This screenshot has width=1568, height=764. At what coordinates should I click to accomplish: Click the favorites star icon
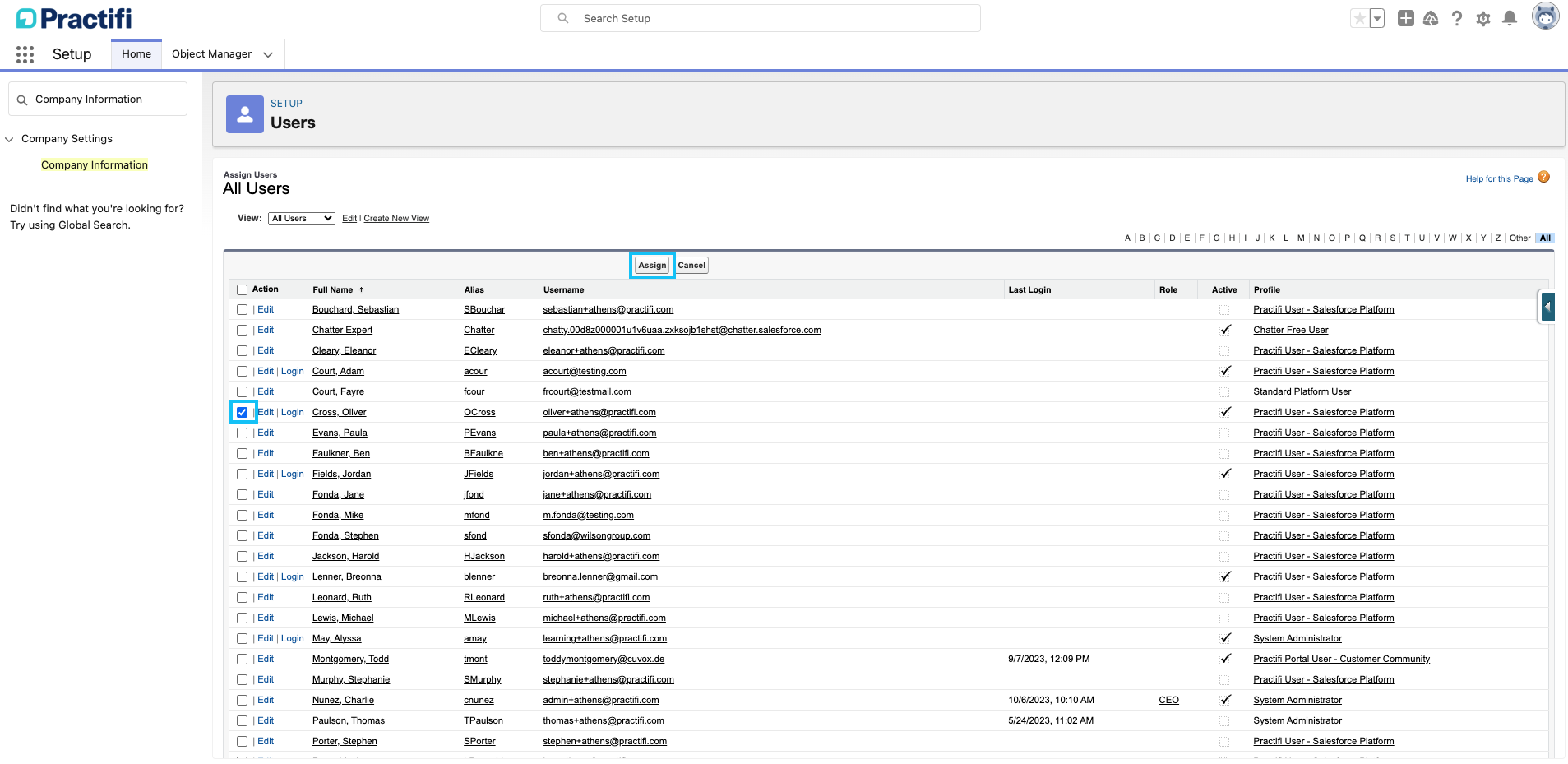point(1359,18)
